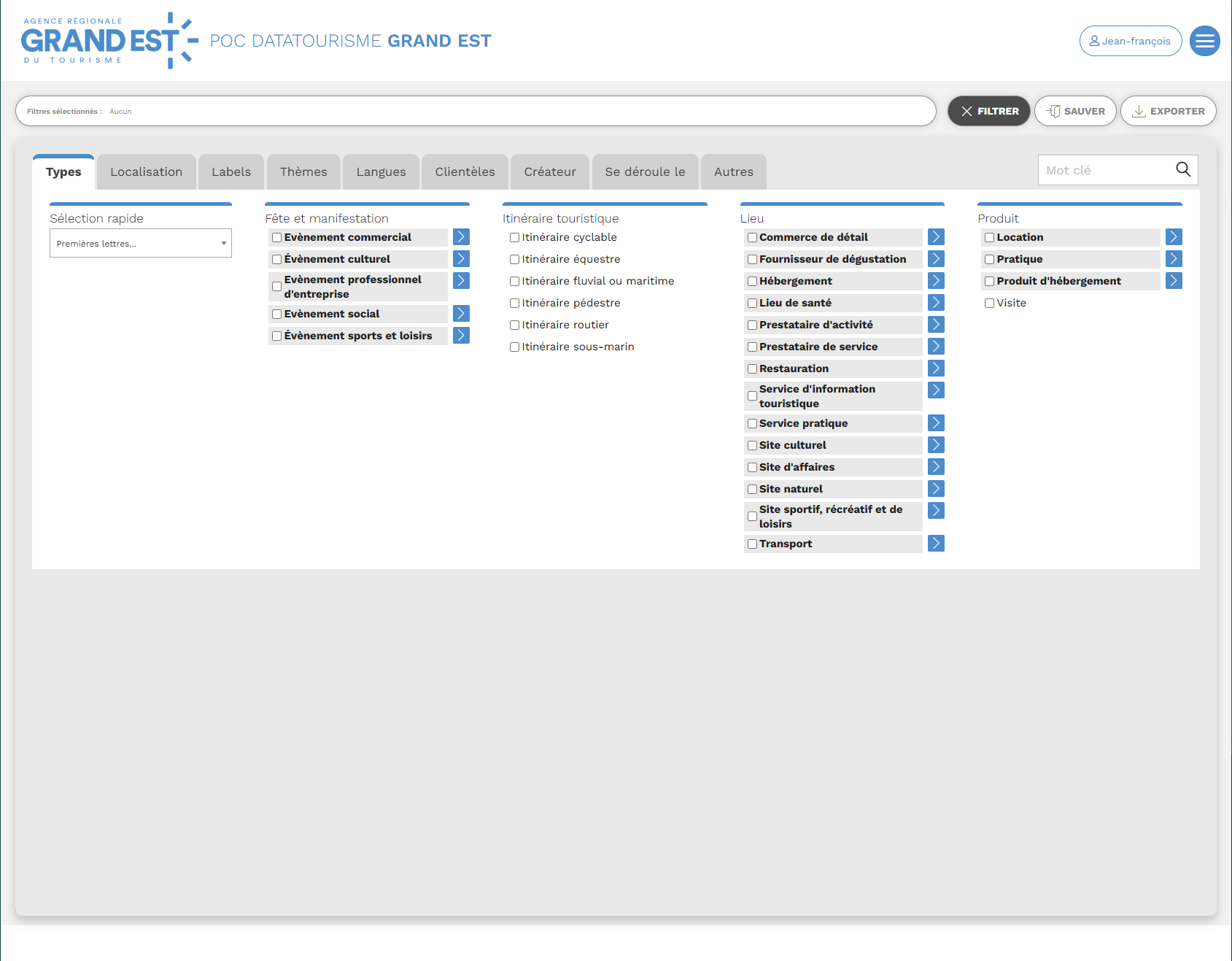The height and width of the screenshot is (961, 1232).
Task: Click the Grand Est Tourisme logo
Action: coord(109,41)
